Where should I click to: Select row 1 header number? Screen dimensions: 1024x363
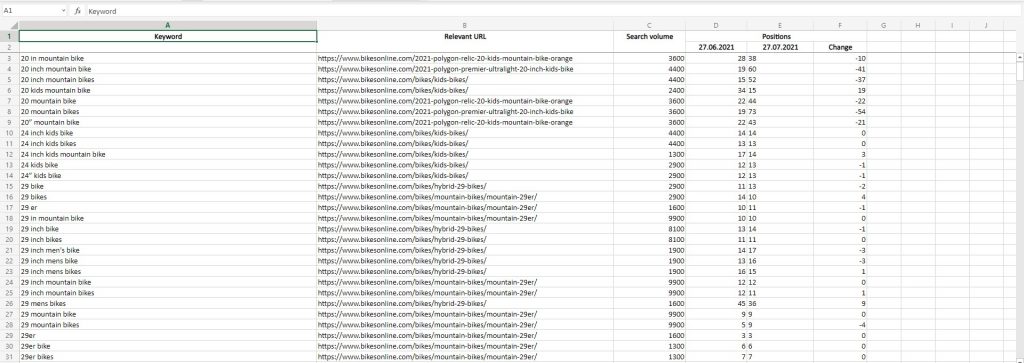9,37
